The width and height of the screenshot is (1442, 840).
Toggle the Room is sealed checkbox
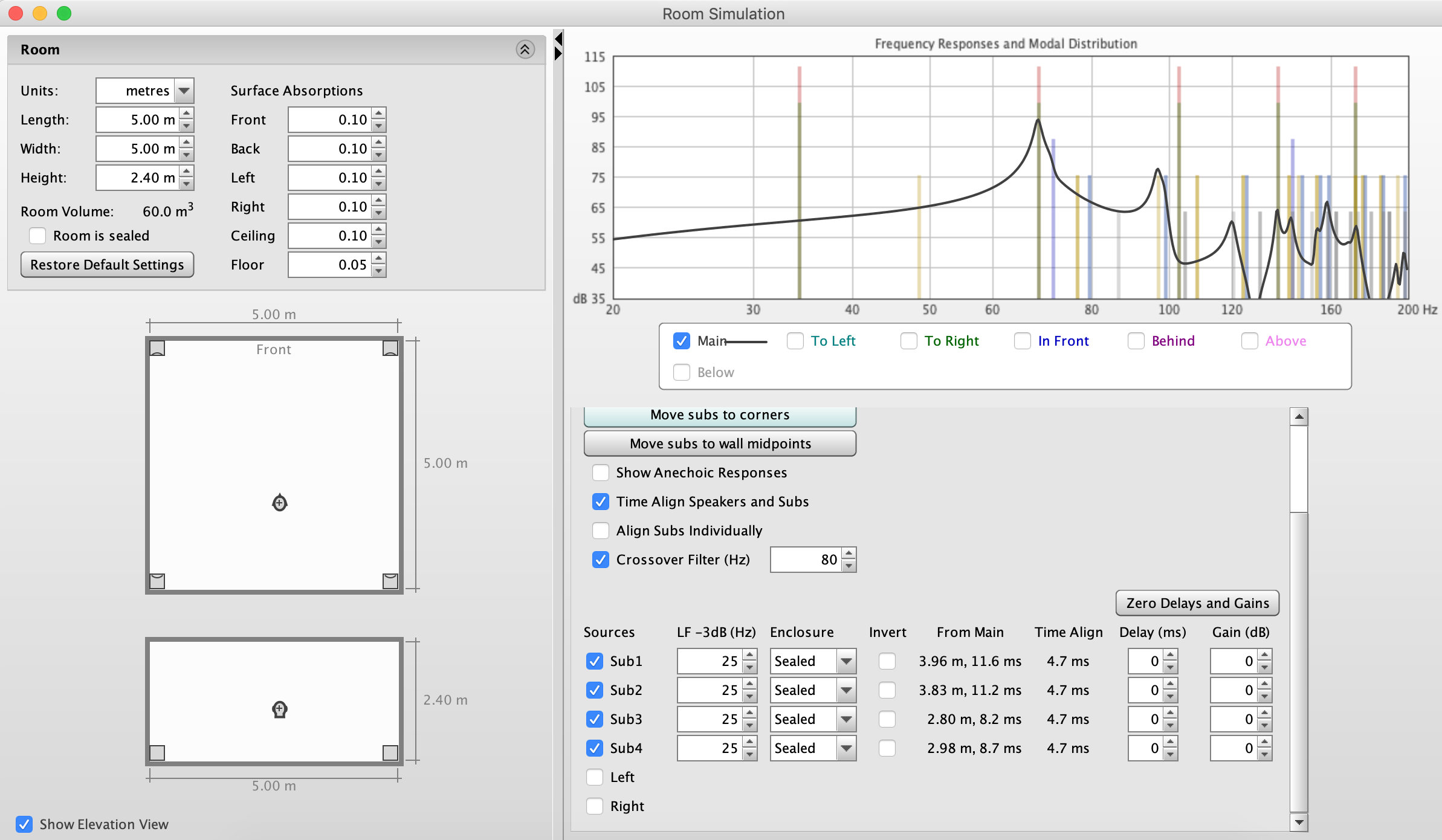(x=37, y=236)
